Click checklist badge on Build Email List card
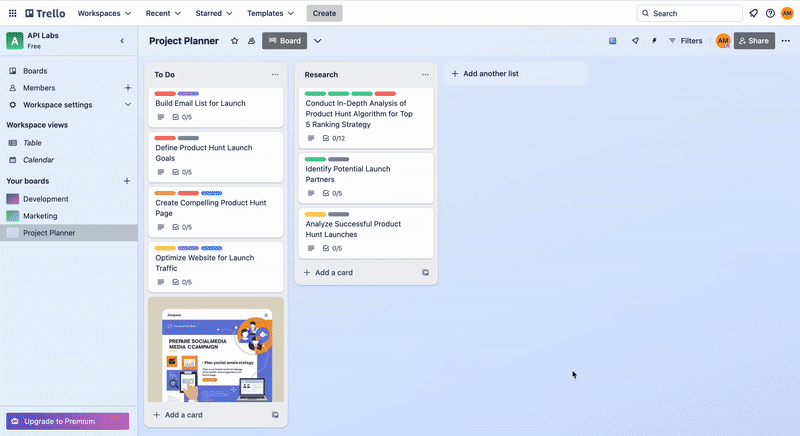This screenshot has height=436, width=800. click(181, 117)
